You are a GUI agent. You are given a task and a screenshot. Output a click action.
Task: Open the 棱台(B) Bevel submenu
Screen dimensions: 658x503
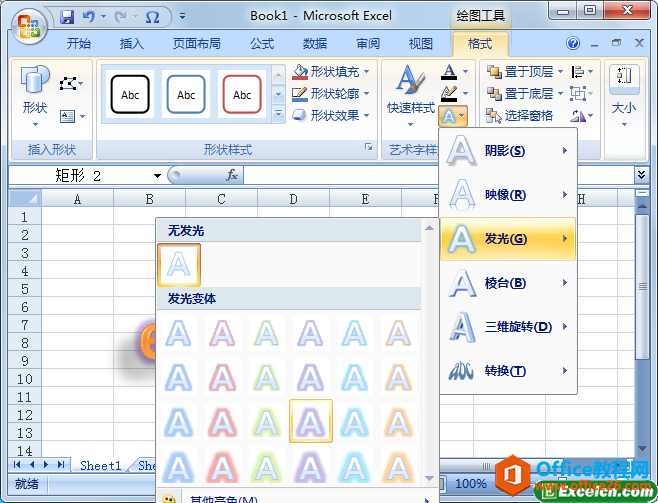pyautogui.click(x=508, y=283)
